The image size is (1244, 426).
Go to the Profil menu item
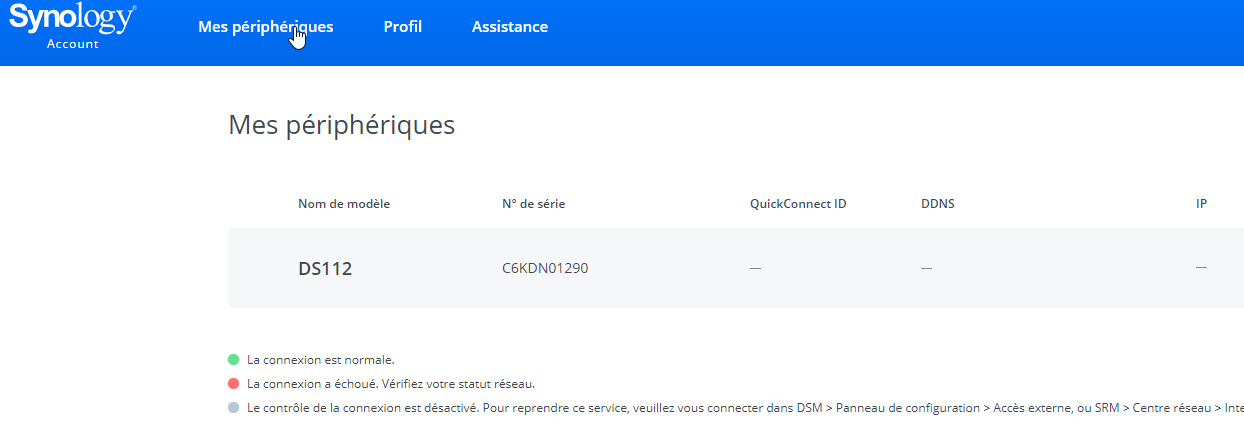(403, 27)
